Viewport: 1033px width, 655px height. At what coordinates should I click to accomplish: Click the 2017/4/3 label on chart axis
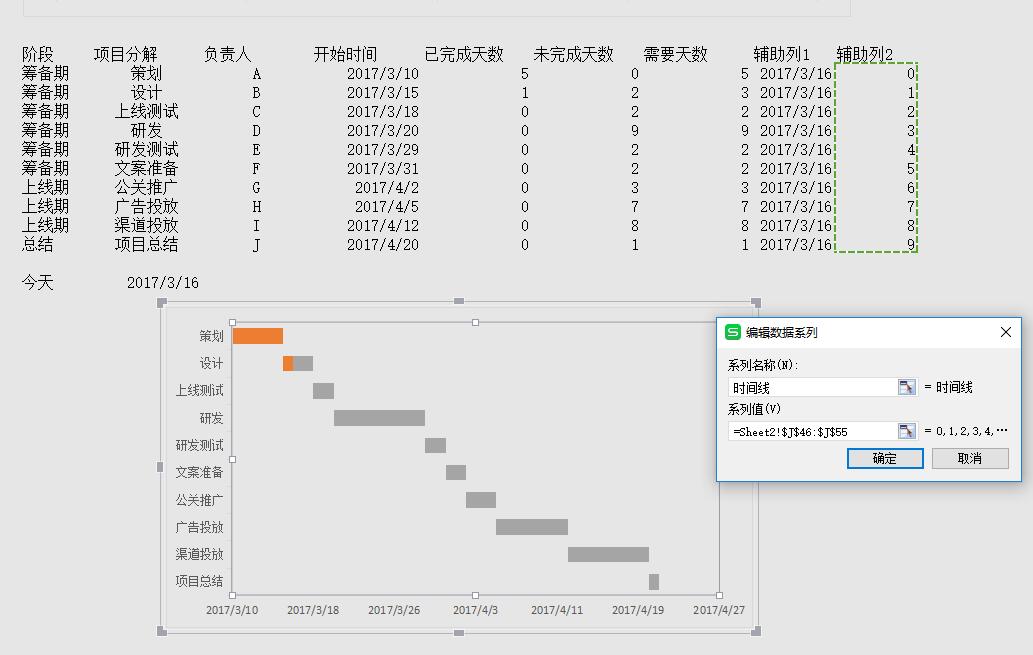475,609
